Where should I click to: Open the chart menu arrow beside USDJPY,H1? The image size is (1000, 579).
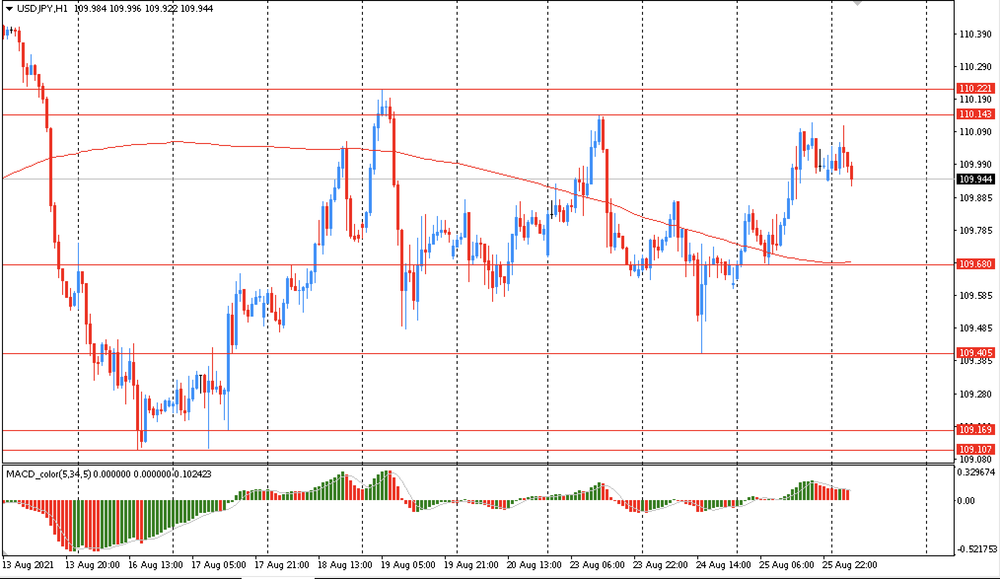(x=9, y=9)
